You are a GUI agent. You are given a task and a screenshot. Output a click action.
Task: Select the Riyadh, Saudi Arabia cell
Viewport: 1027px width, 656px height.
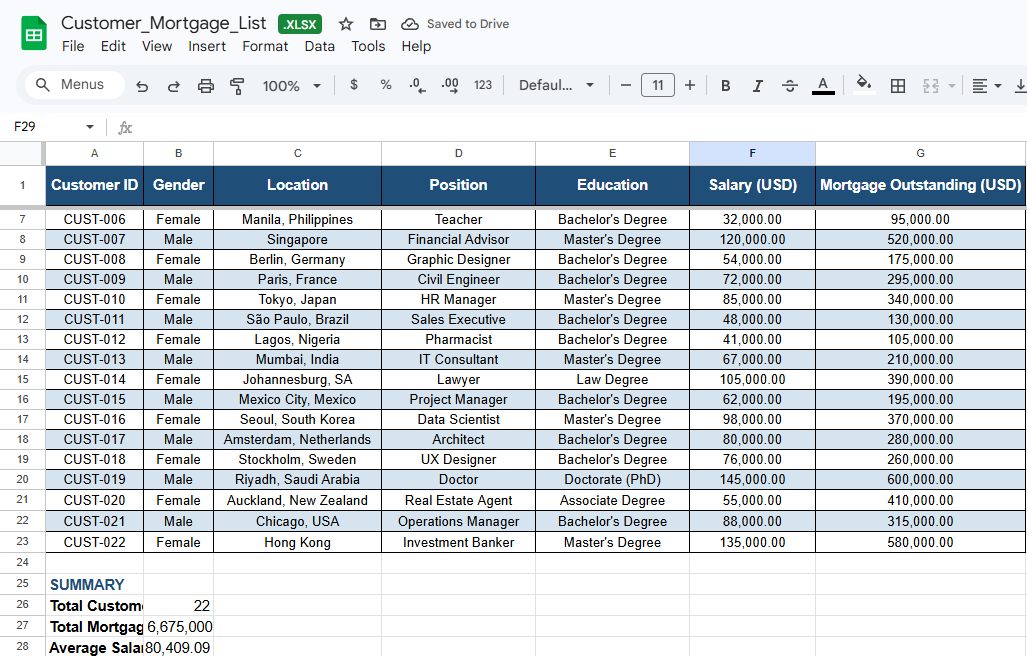click(x=297, y=480)
